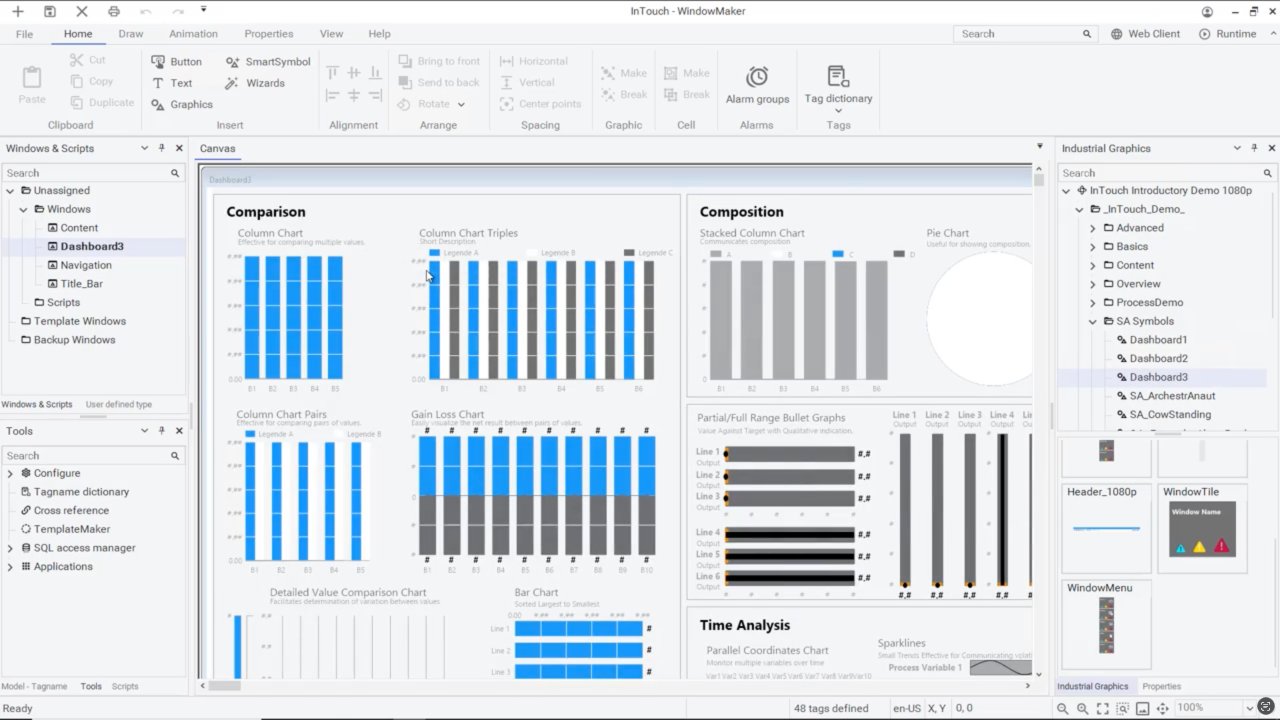
Task: Select the Graphics insert tool
Action: [190, 104]
